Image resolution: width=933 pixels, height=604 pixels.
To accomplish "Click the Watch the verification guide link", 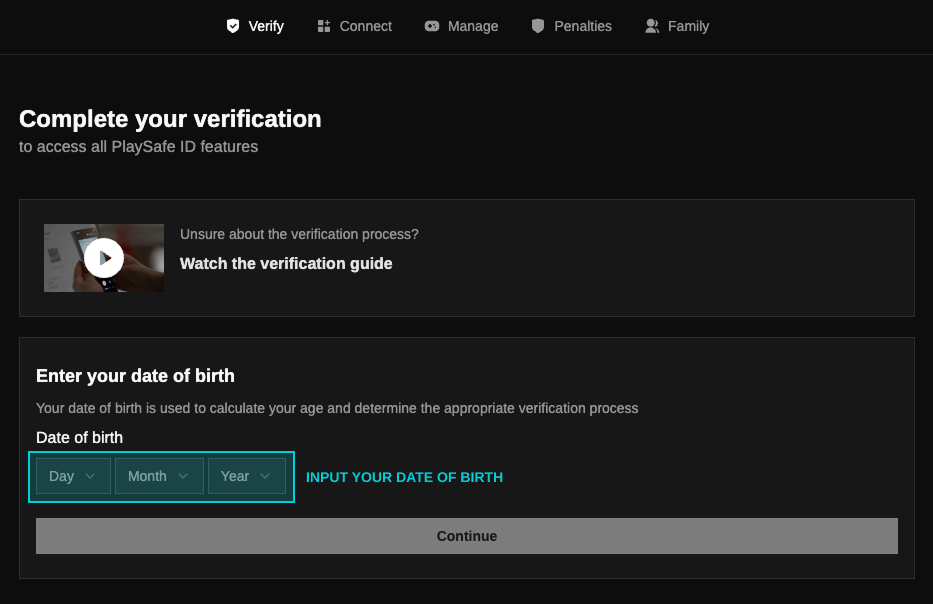I will pyautogui.click(x=286, y=264).
